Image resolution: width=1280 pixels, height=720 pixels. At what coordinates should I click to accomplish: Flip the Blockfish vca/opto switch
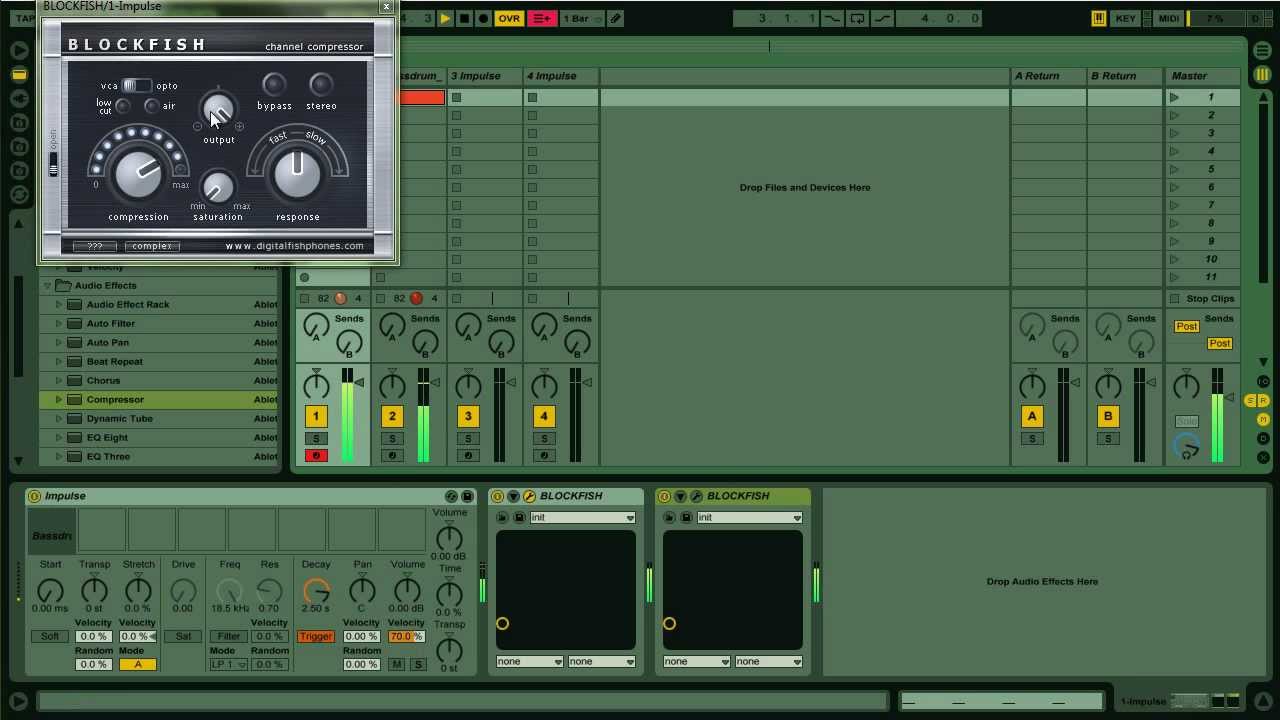(137, 86)
